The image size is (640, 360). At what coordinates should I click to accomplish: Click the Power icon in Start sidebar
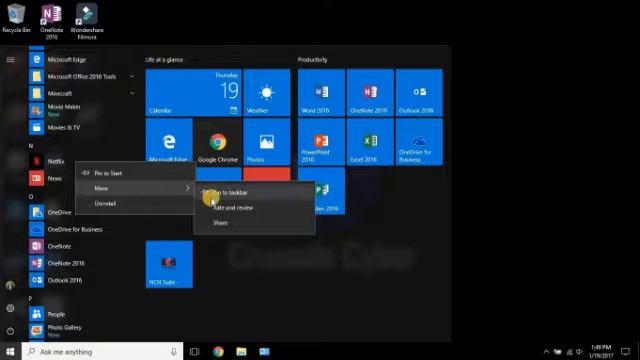pos(10,331)
